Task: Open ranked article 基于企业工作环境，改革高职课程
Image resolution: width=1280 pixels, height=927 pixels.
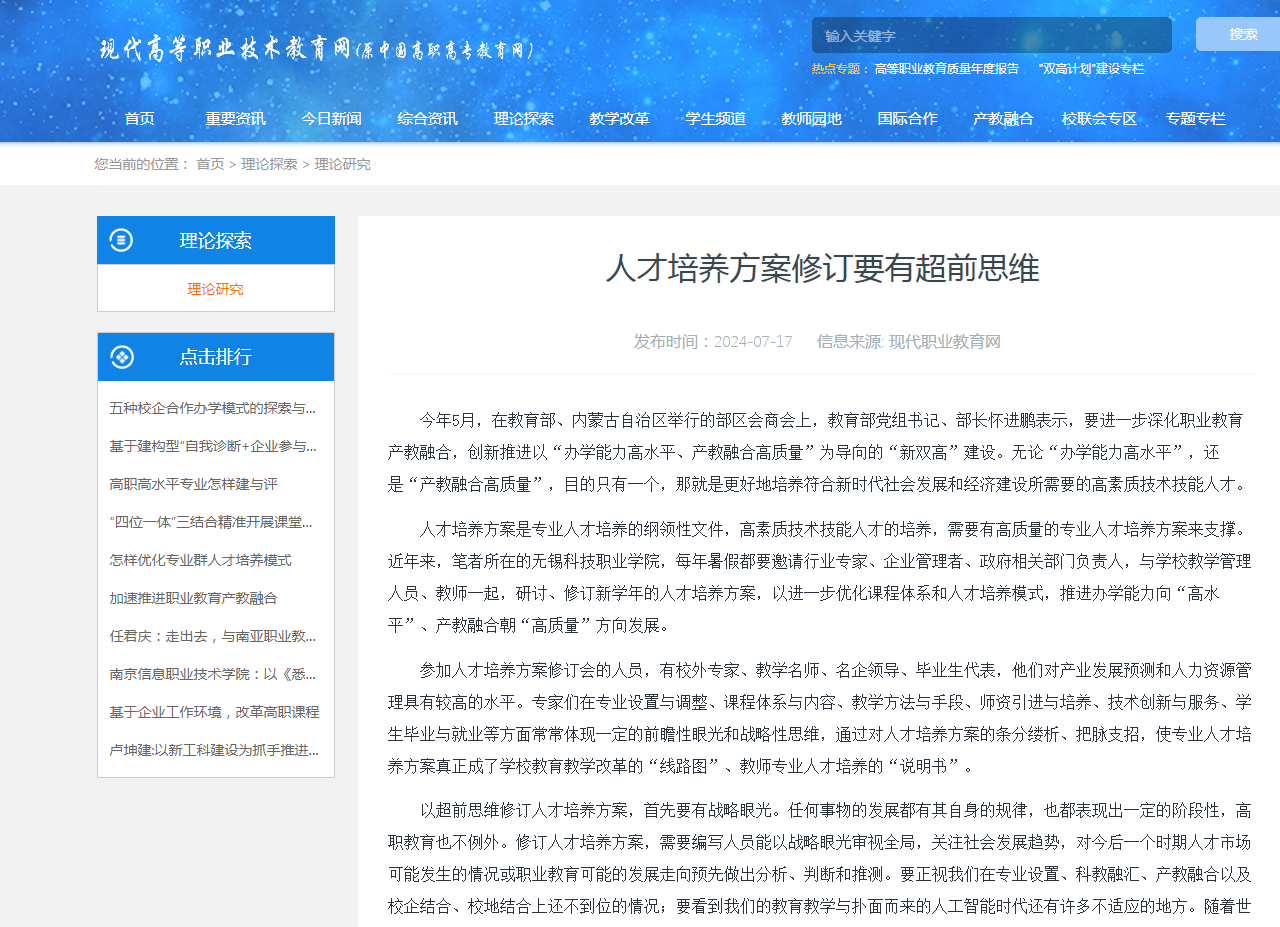Action: point(214,712)
